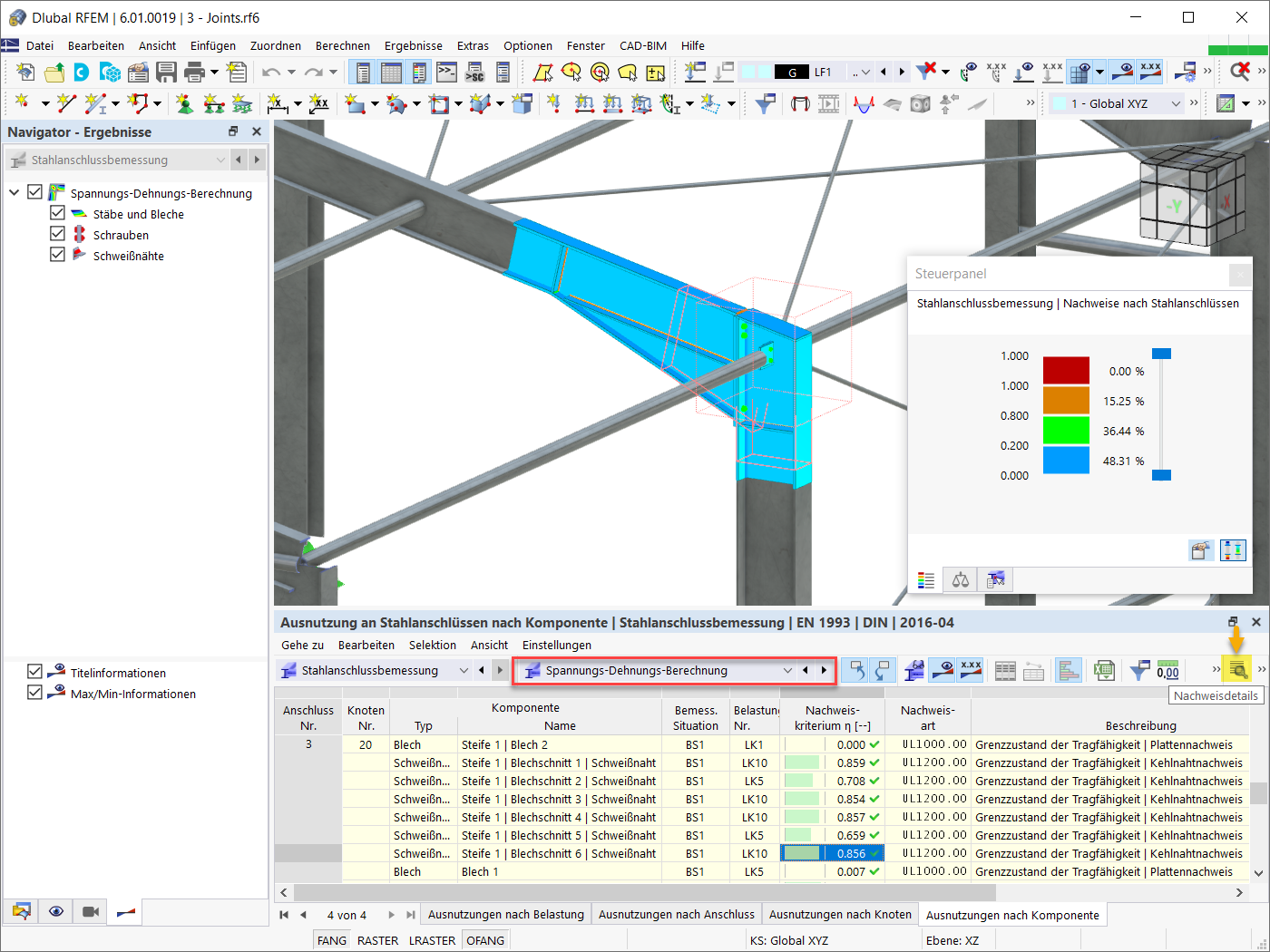The width and height of the screenshot is (1270, 952).
Task: Open the Einstellungen table menu
Action: (557, 645)
